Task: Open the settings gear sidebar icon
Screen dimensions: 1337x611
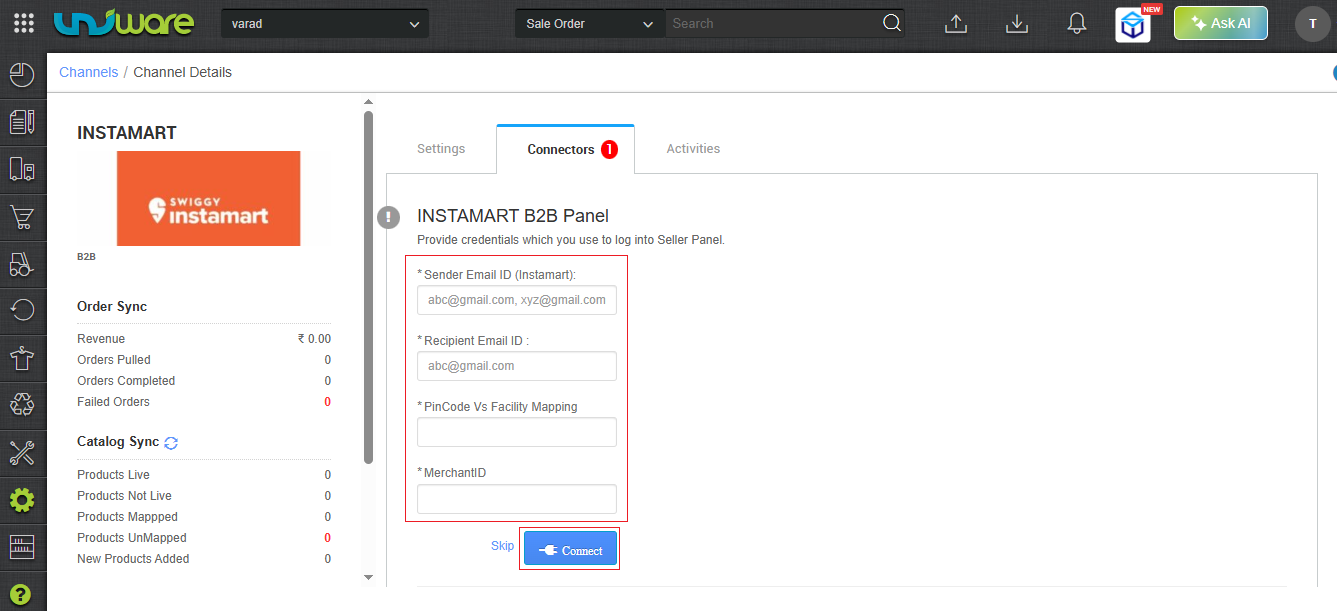Action: click(22, 499)
